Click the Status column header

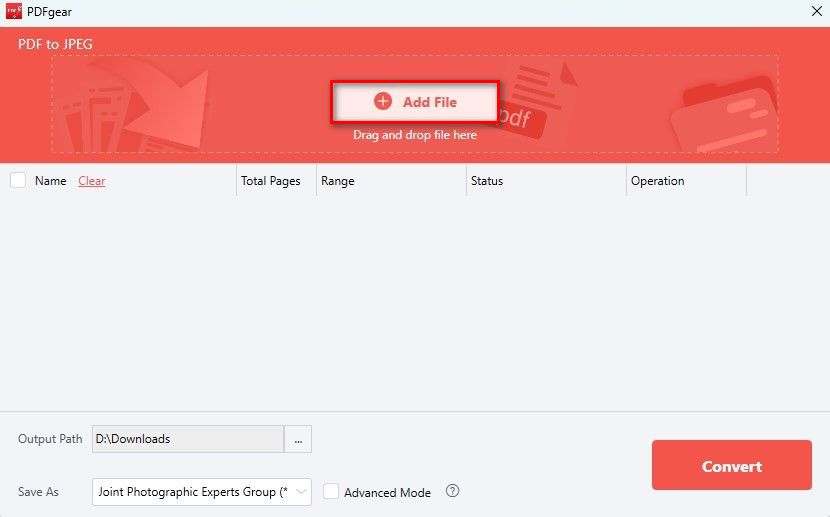tap(487, 181)
